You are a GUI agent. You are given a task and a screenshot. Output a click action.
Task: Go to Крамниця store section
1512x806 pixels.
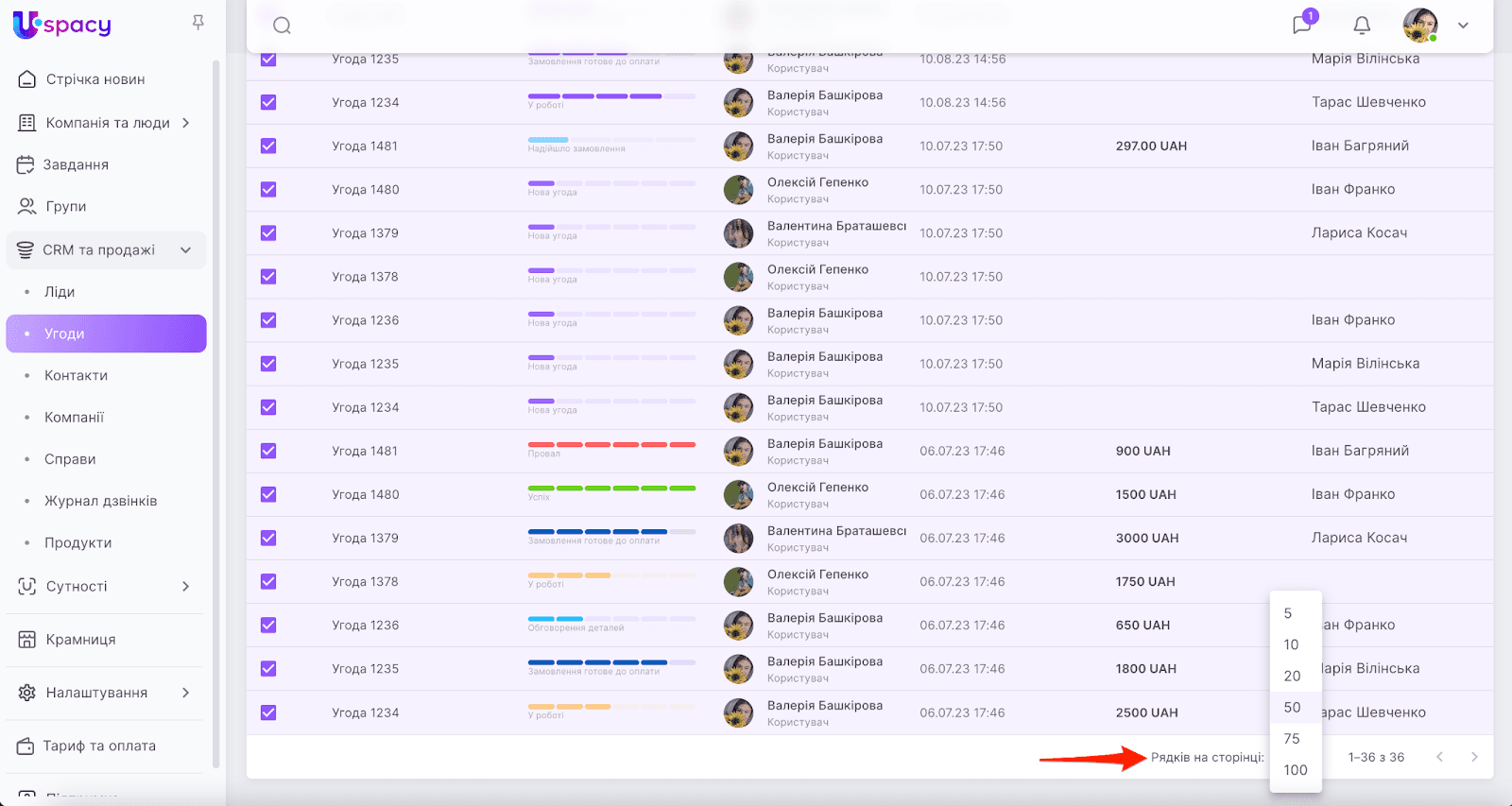coord(80,640)
